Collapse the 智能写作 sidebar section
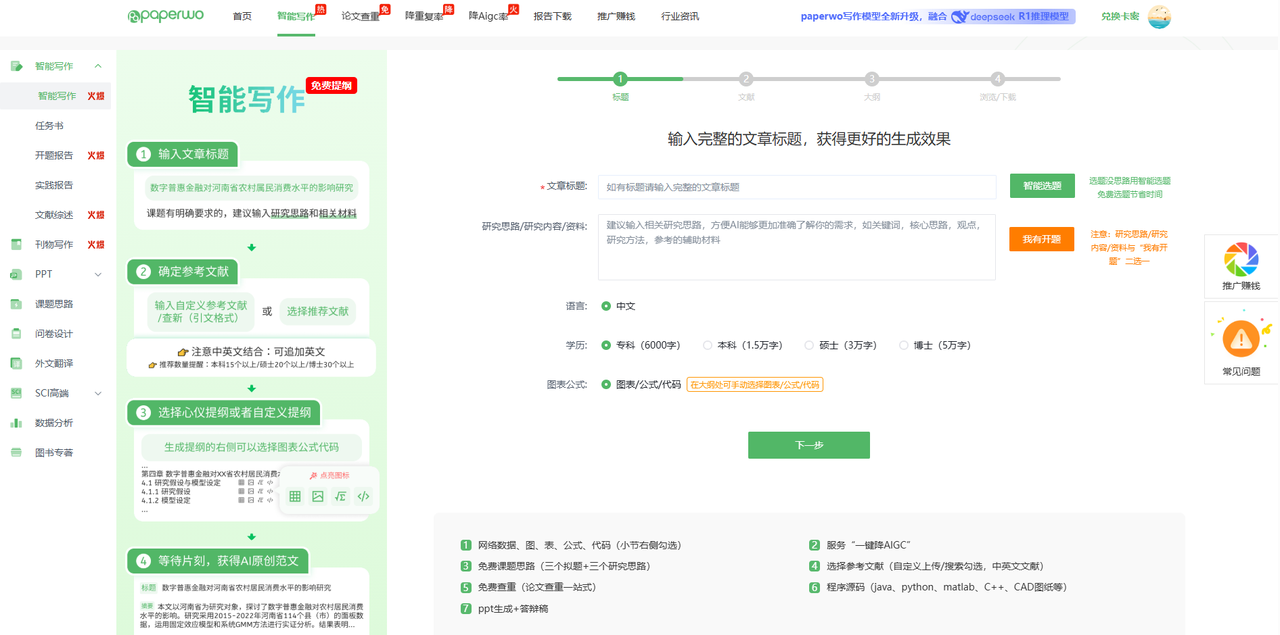Image resolution: width=1280 pixels, height=635 pixels. [x=98, y=66]
